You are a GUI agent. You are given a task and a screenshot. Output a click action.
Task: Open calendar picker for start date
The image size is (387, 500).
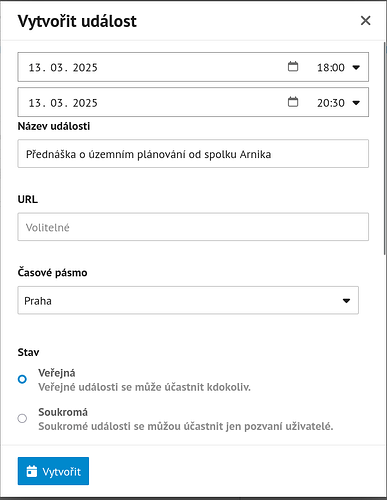click(x=293, y=67)
